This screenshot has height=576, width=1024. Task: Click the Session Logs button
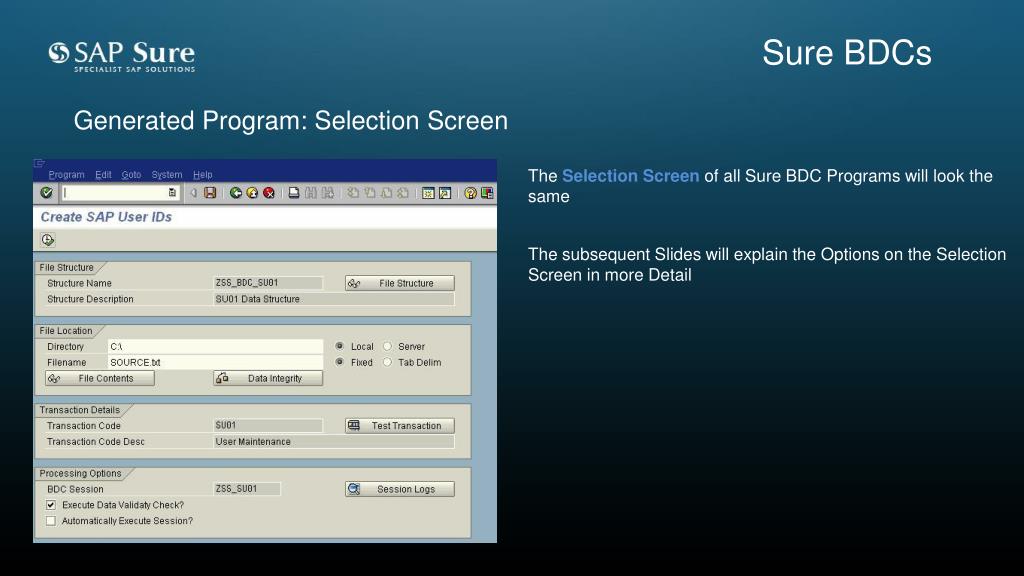400,489
